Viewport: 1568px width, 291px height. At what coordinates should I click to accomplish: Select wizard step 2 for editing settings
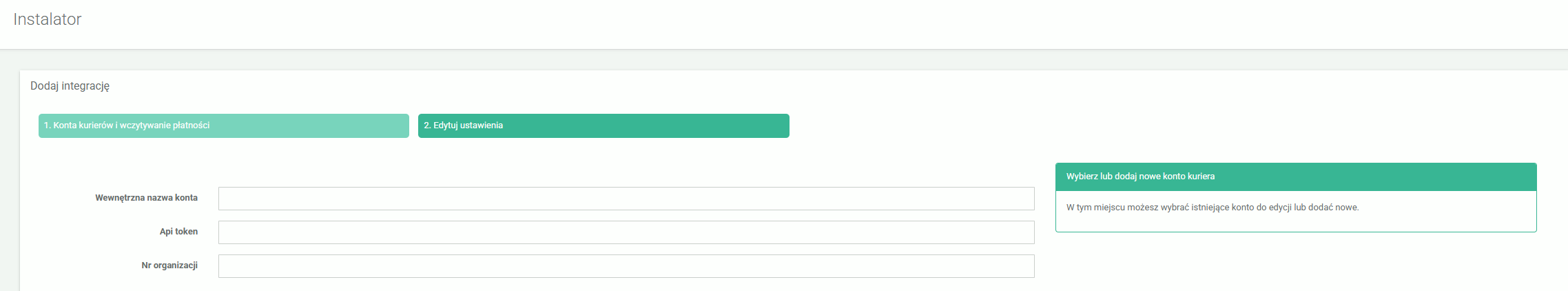603,126
